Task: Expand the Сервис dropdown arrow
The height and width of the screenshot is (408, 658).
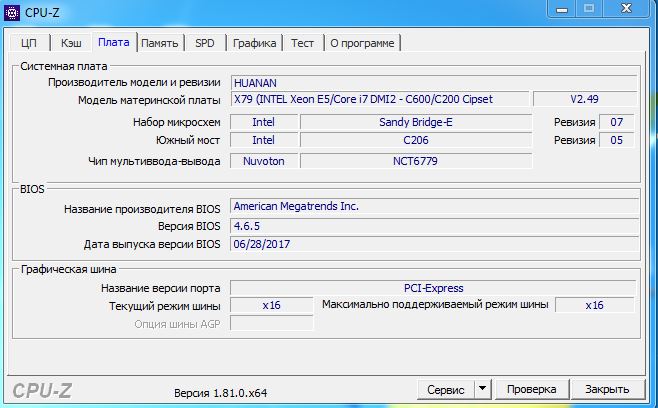Action: (x=483, y=390)
